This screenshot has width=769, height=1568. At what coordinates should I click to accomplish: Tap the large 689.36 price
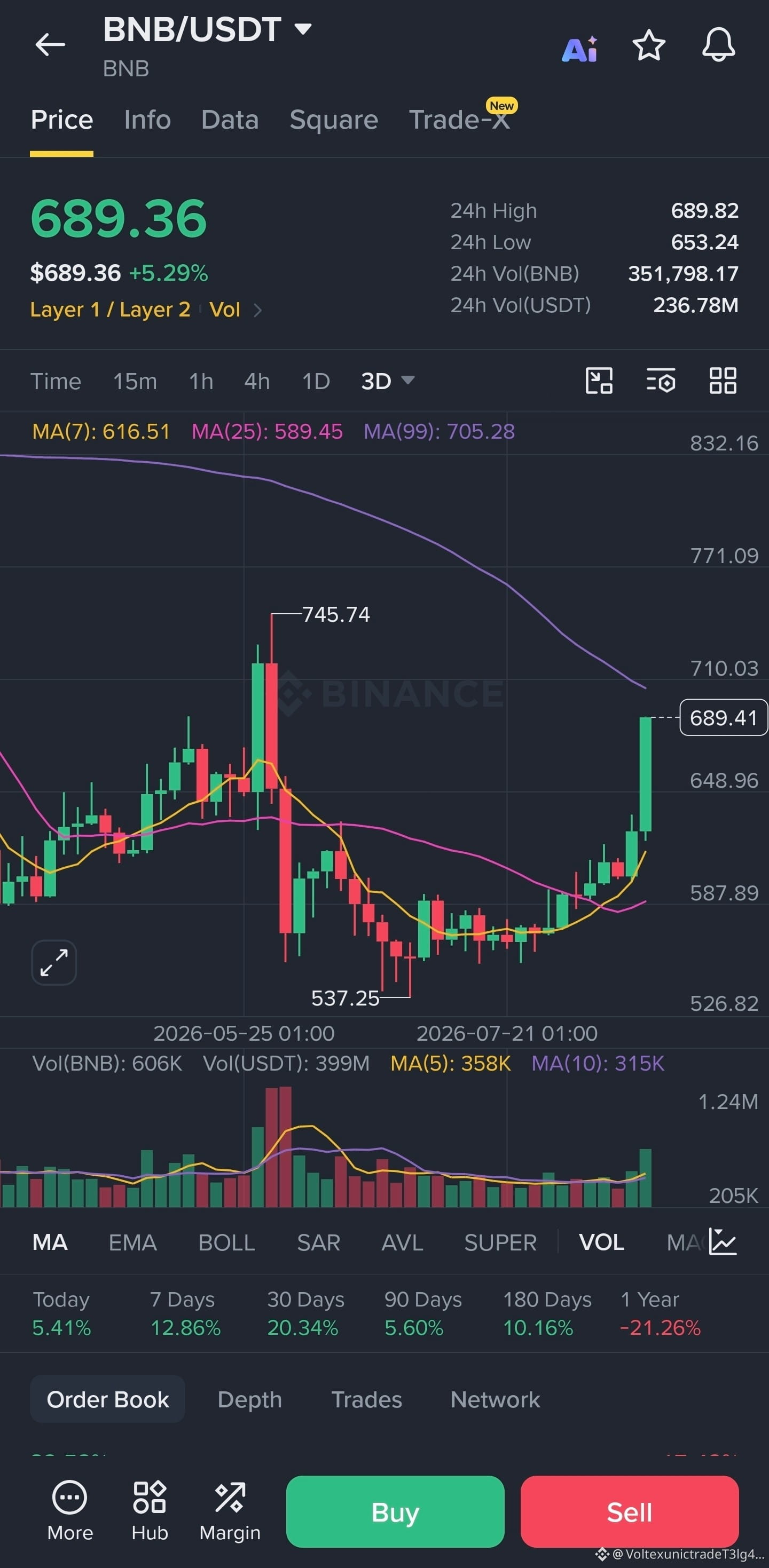point(119,218)
